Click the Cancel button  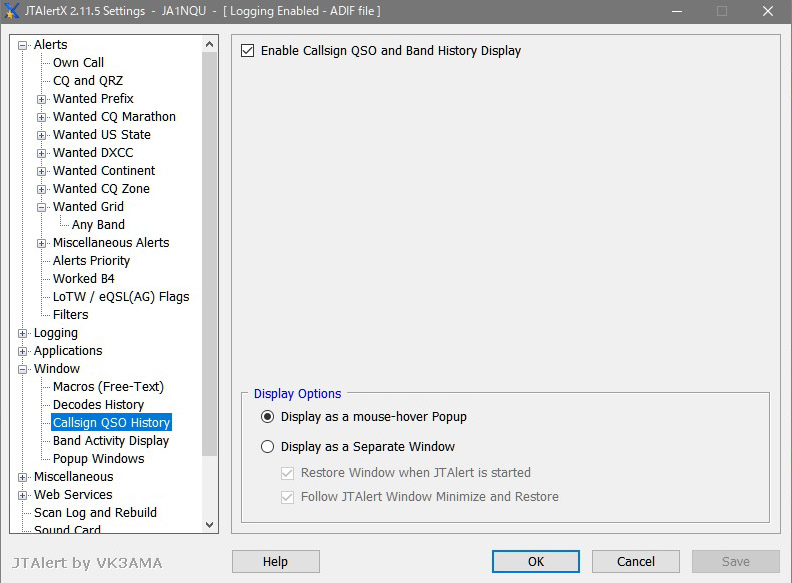635,562
